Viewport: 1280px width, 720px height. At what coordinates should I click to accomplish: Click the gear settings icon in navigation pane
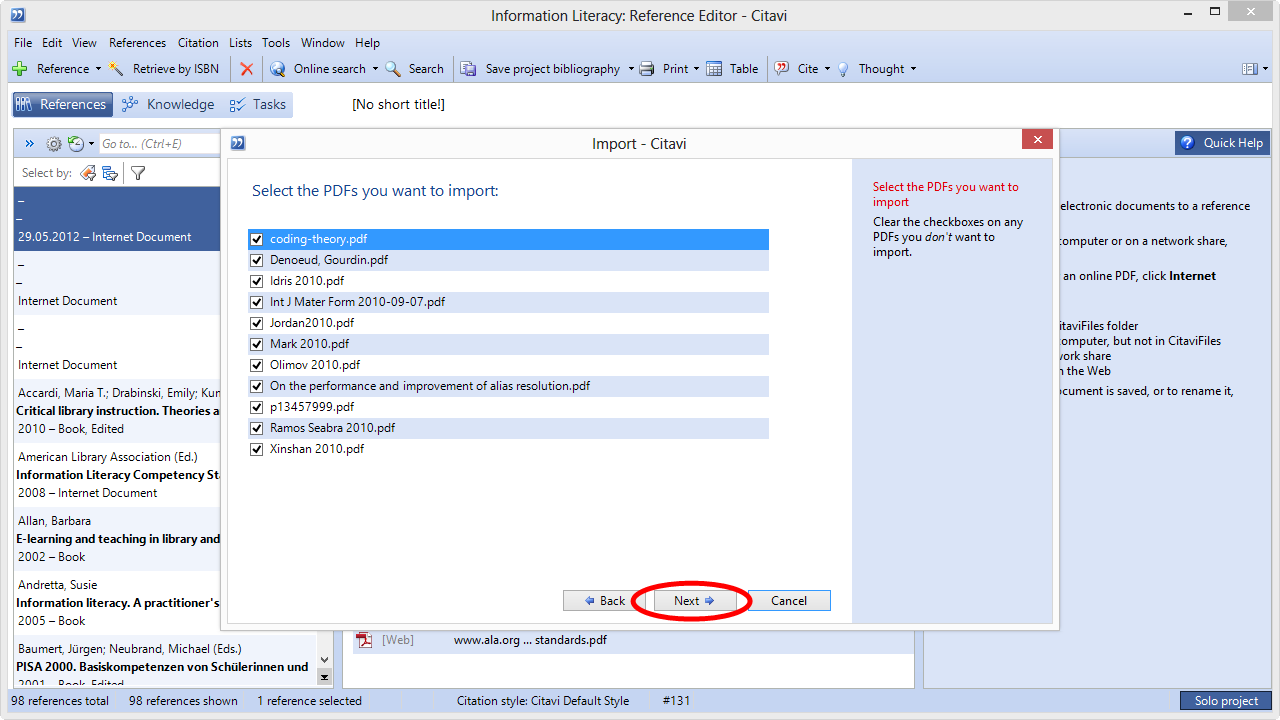tap(54, 144)
